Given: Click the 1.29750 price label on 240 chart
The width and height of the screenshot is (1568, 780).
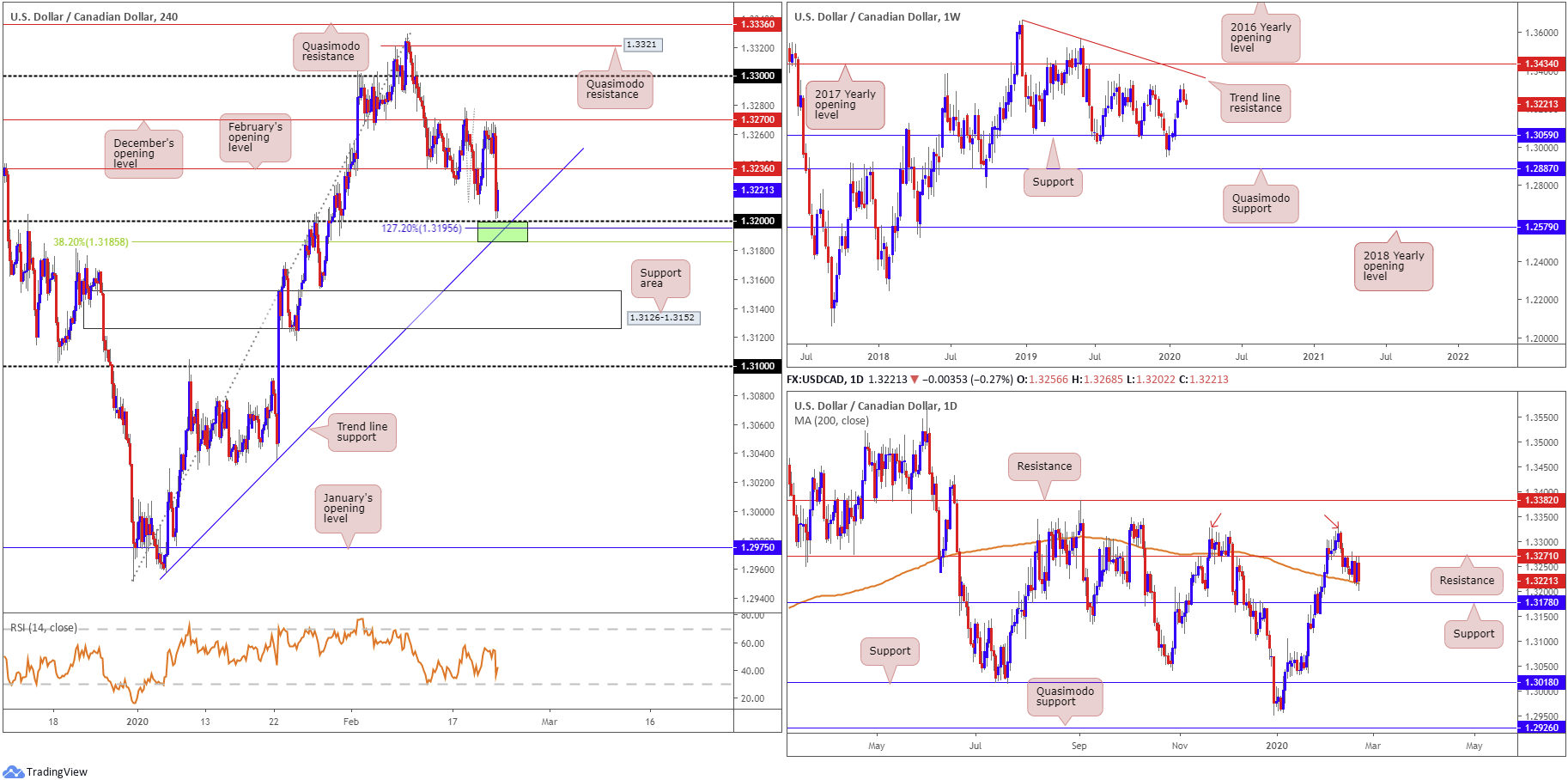Looking at the screenshot, I should coord(757,547).
